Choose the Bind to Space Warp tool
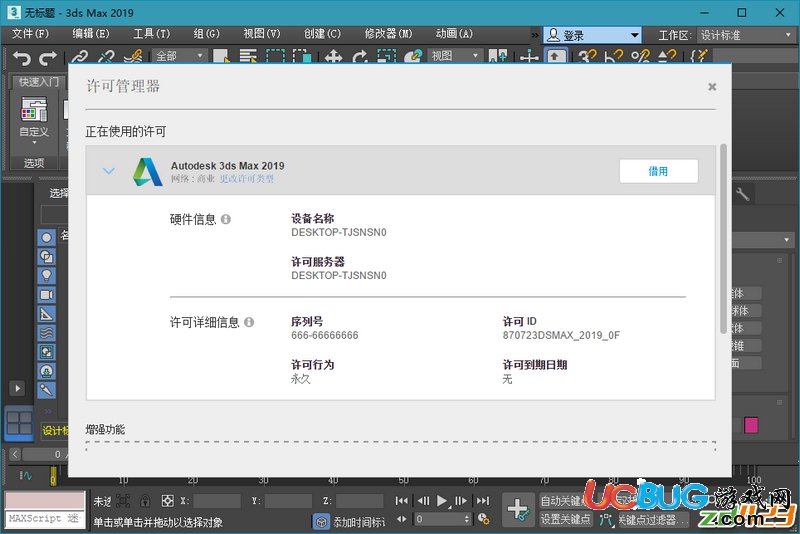The width and height of the screenshot is (800, 534). 133,57
